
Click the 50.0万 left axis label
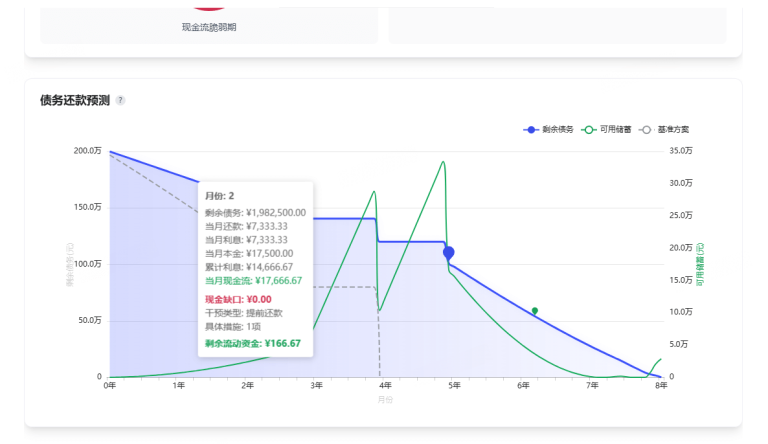90,321
